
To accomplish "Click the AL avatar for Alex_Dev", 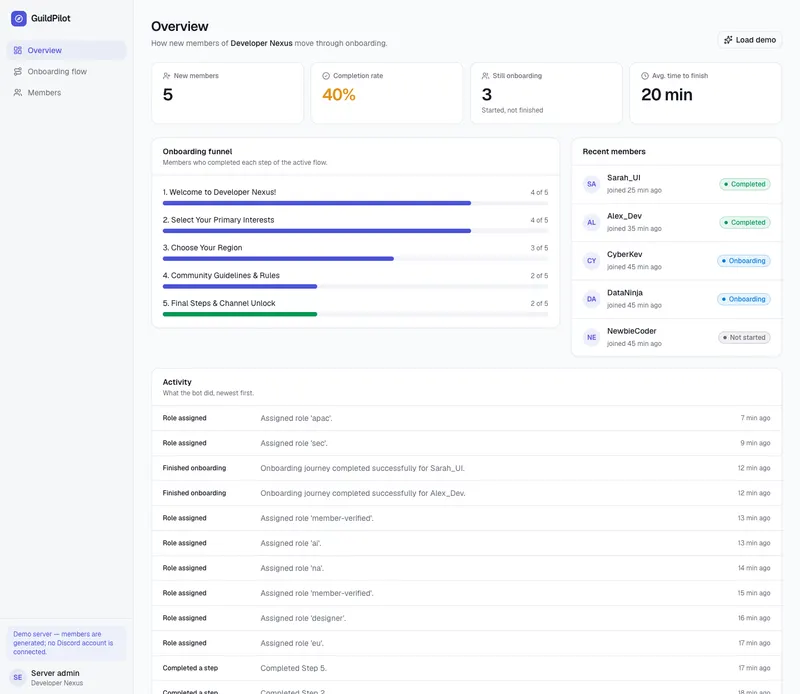I will coord(591,222).
